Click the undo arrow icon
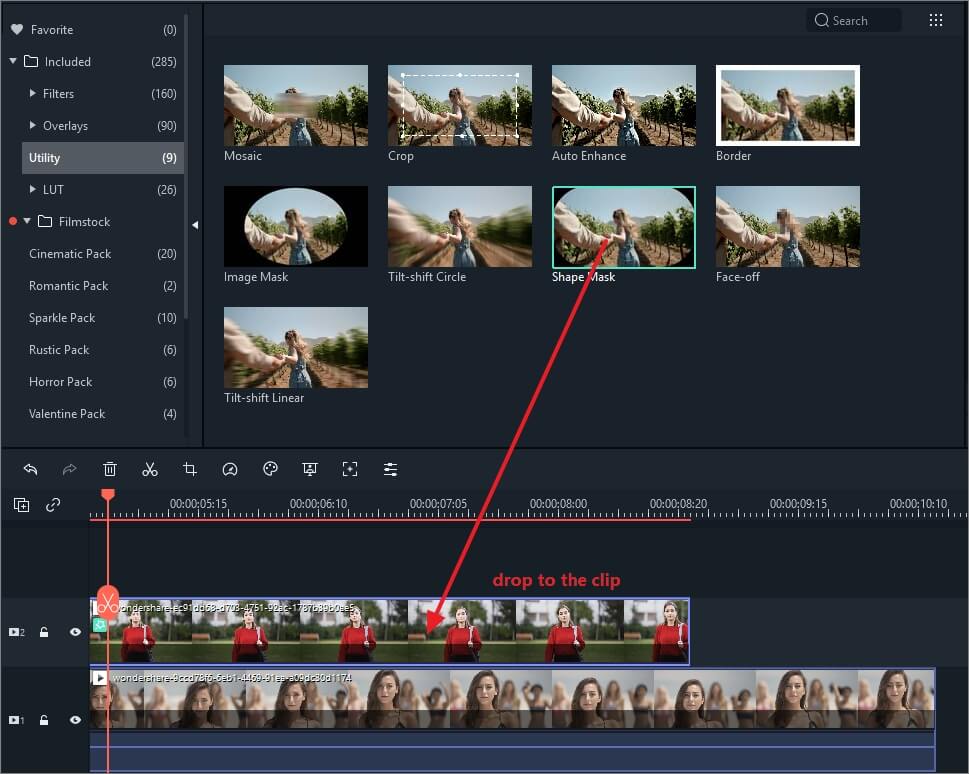Viewport: 969px width, 774px height. [30, 469]
